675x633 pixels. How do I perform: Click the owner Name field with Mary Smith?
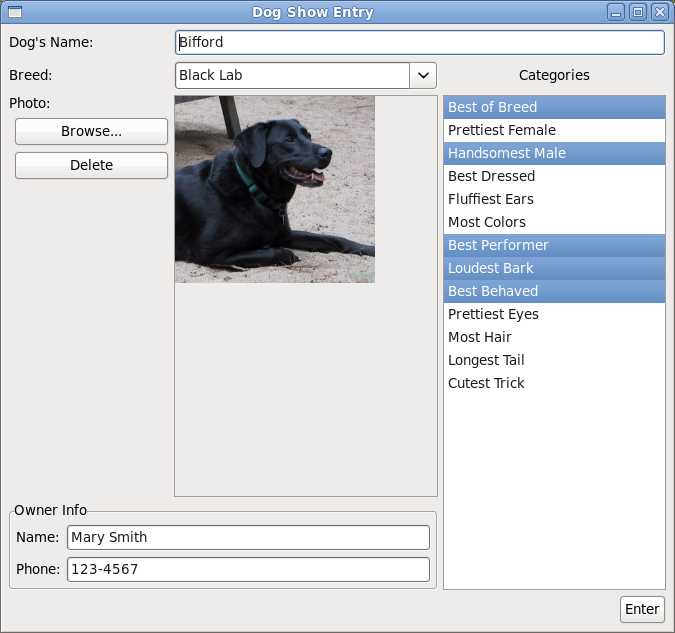(248, 537)
